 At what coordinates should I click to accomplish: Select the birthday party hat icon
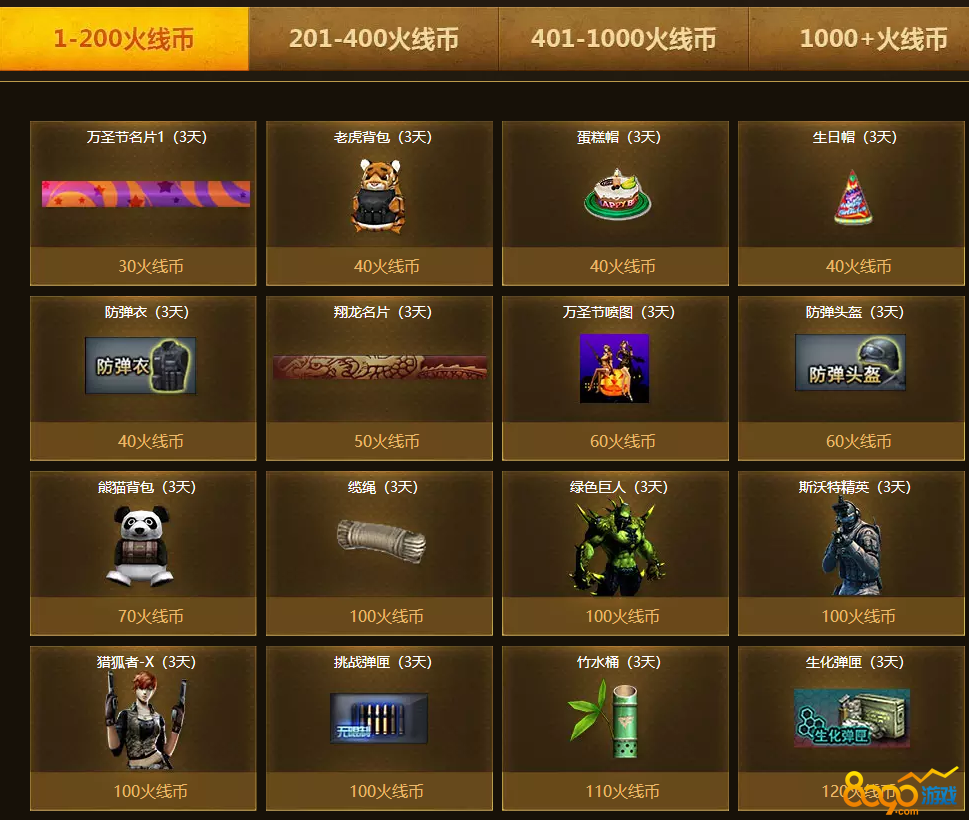853,198
